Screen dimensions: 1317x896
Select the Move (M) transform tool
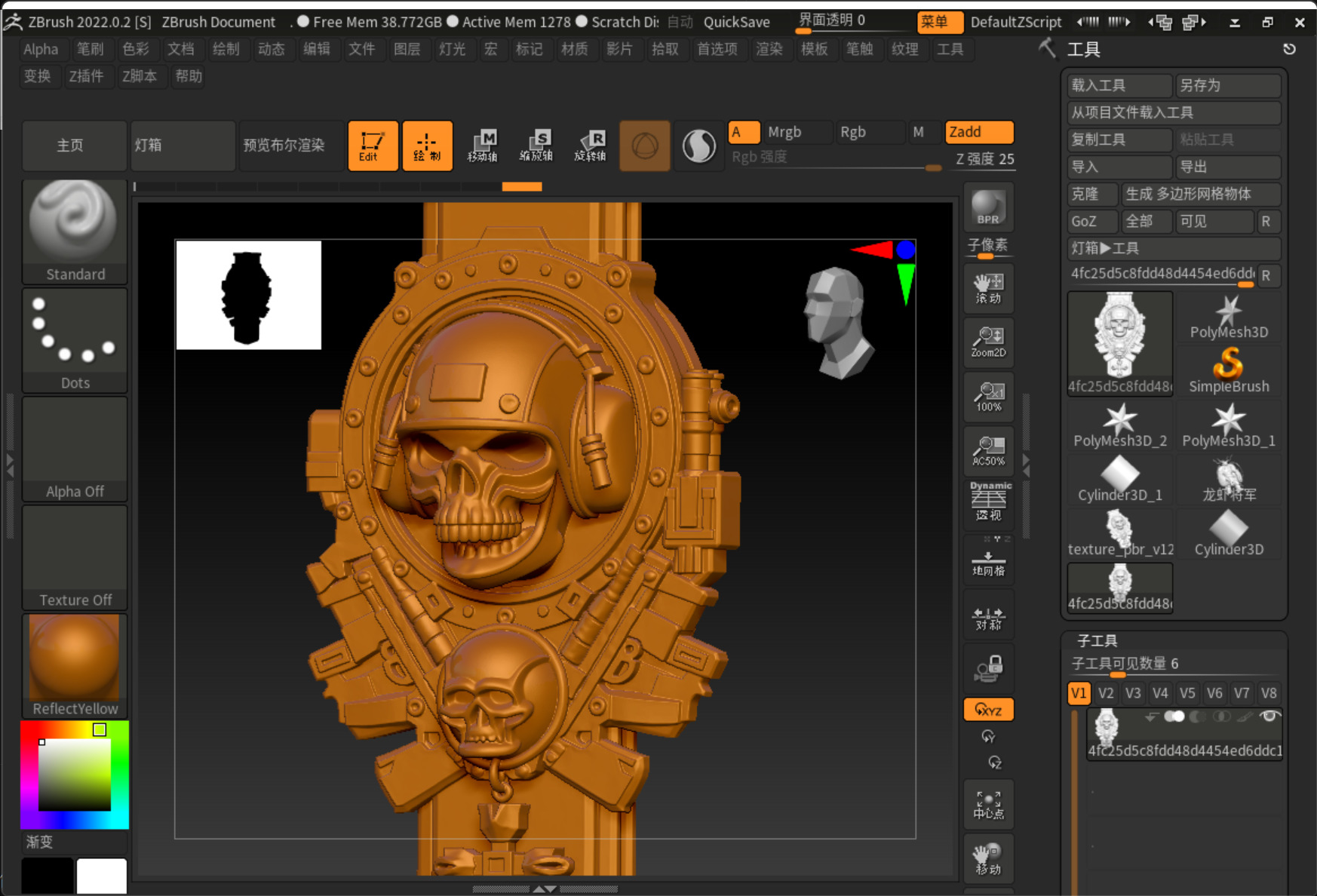click(x=482, y=146)
